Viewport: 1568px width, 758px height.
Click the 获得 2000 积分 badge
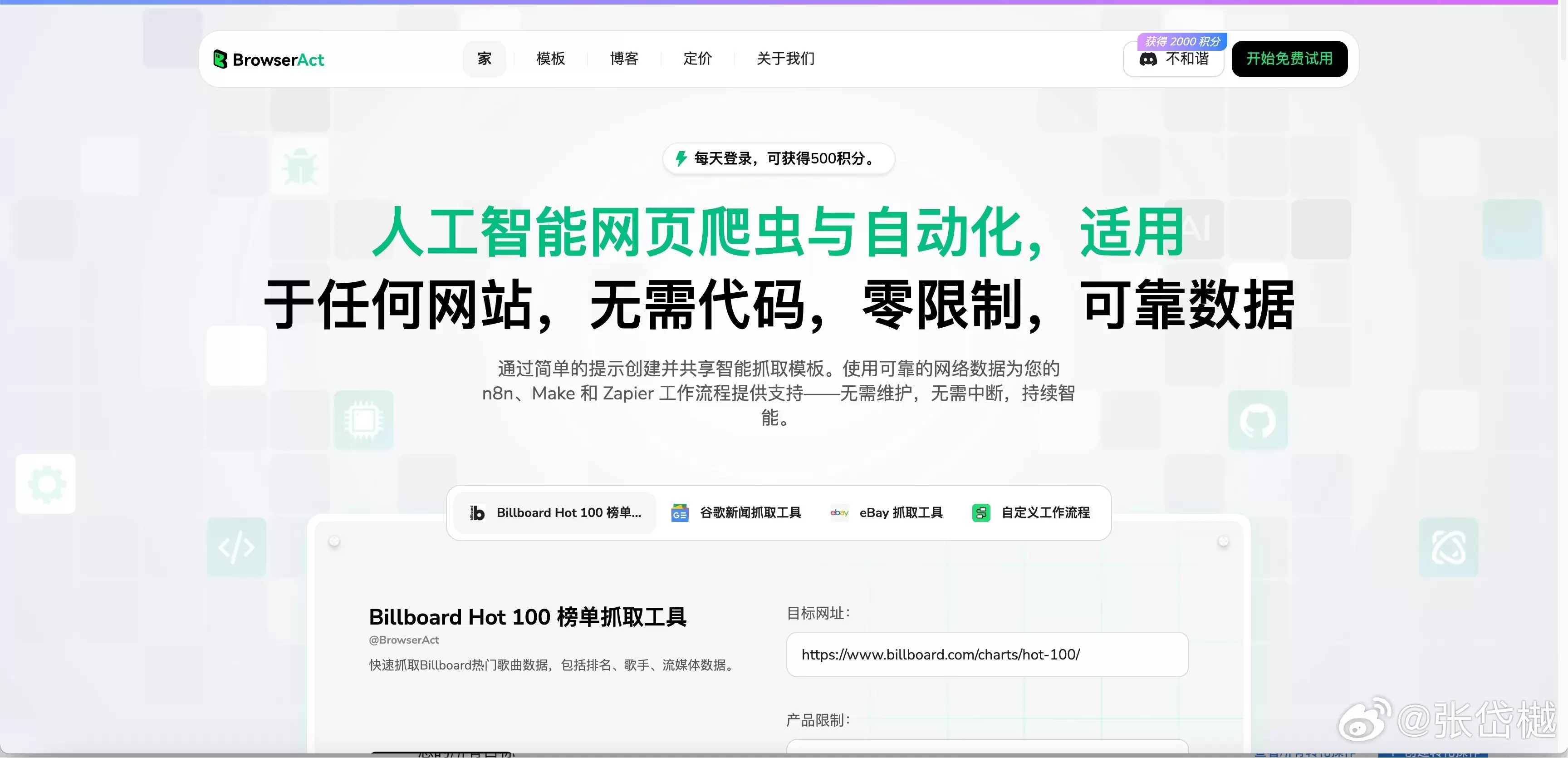point(1182,41)
